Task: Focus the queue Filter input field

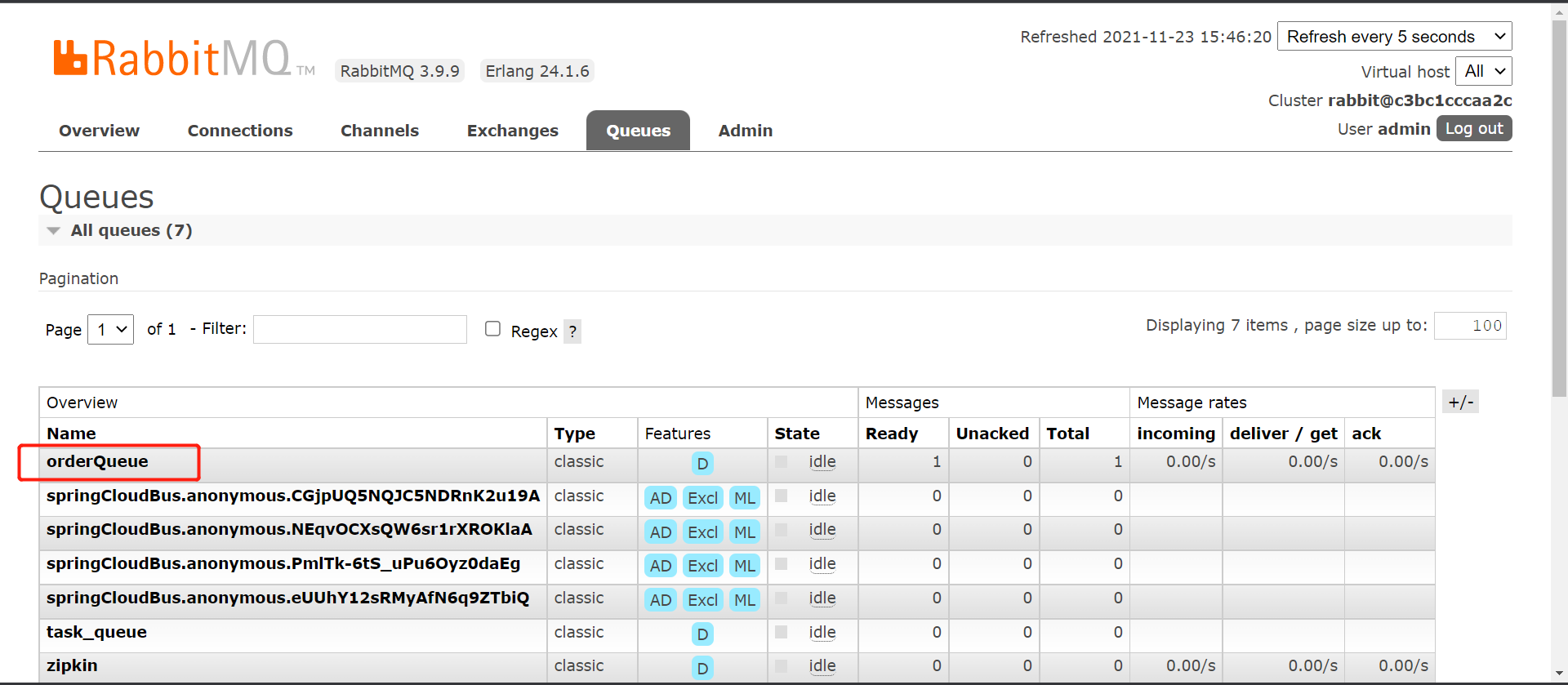Action: pos(360,329)
